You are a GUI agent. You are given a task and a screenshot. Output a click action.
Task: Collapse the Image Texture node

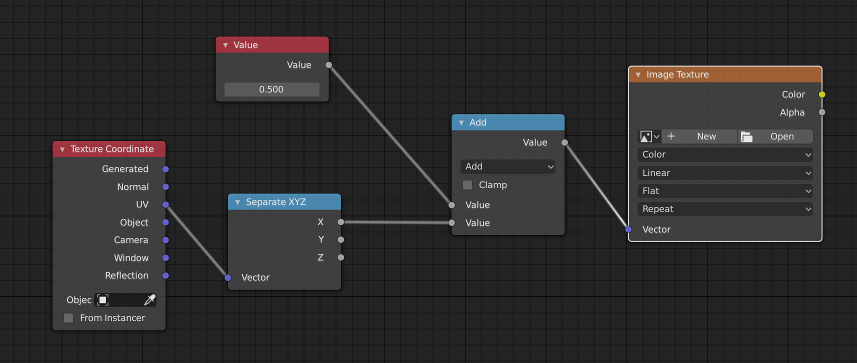(x=638, y=74)
